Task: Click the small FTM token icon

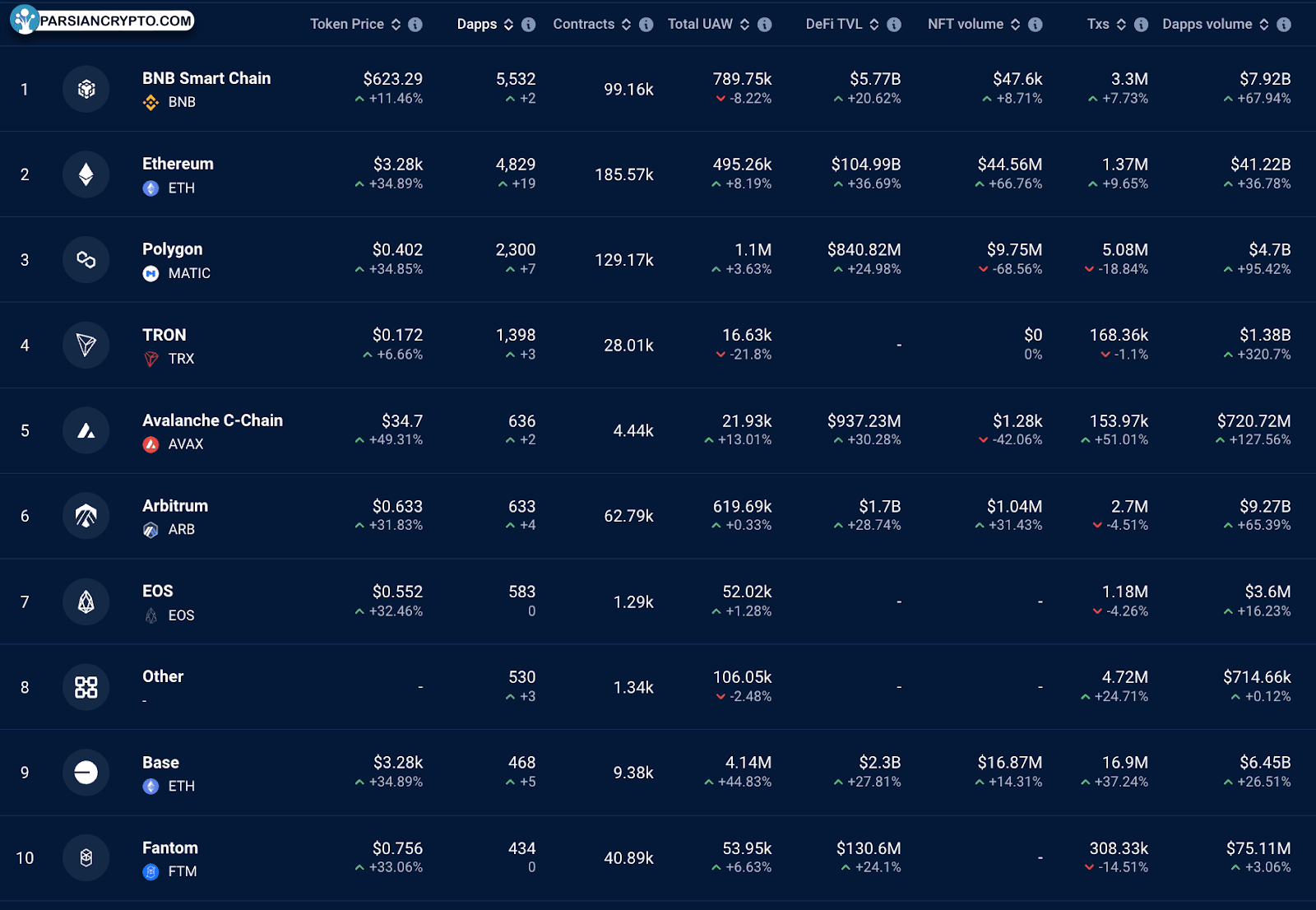Action: tap(151, 871)
